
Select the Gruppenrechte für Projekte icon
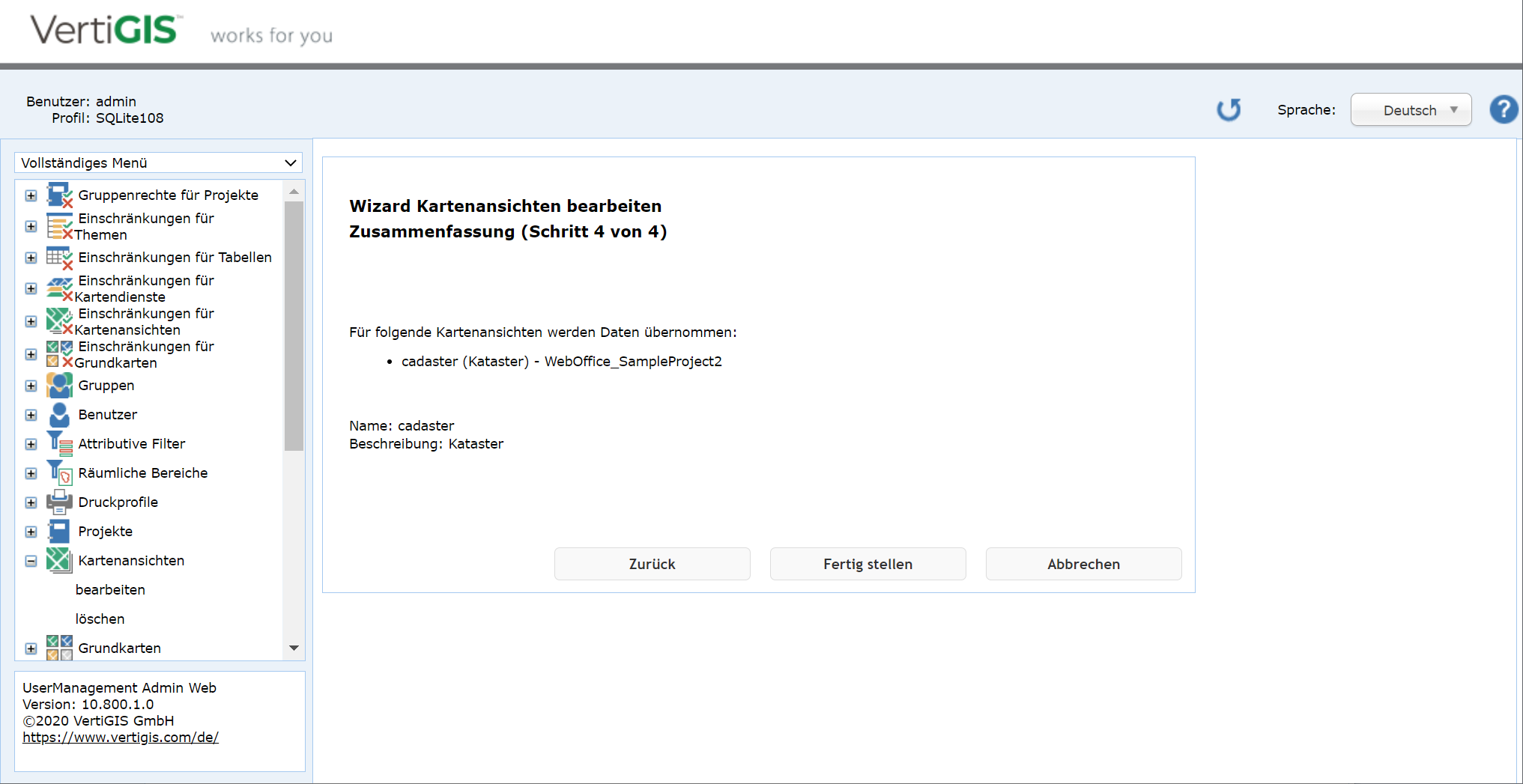pos(59,195)
